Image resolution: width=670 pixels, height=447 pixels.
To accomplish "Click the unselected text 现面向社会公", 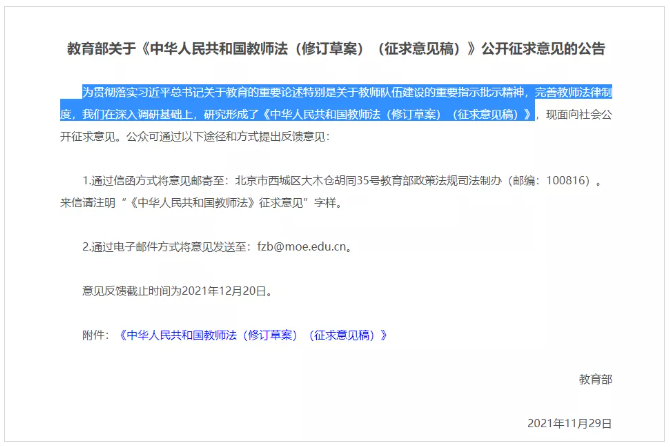I will (579, 115).
